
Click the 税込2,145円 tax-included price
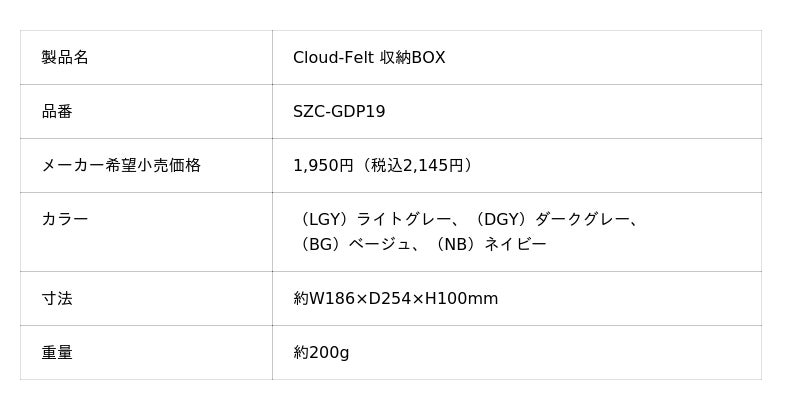coord(418,166)
